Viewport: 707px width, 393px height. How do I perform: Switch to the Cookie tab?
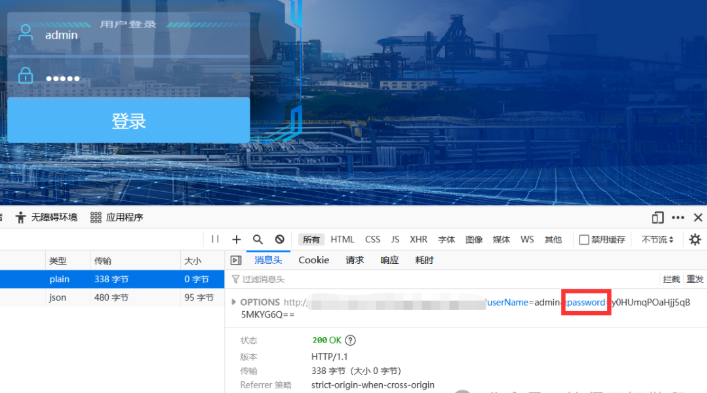click(x=314, y=260)
